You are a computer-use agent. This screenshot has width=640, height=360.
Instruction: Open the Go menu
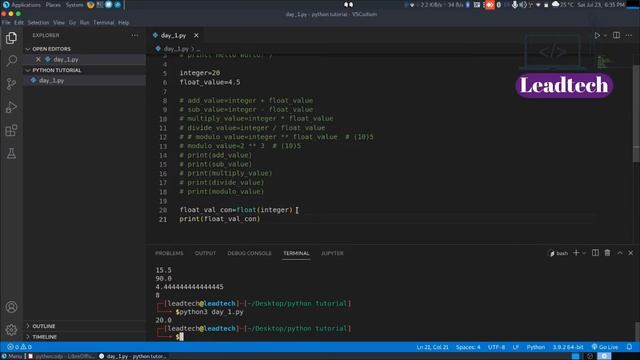(72, 22)
